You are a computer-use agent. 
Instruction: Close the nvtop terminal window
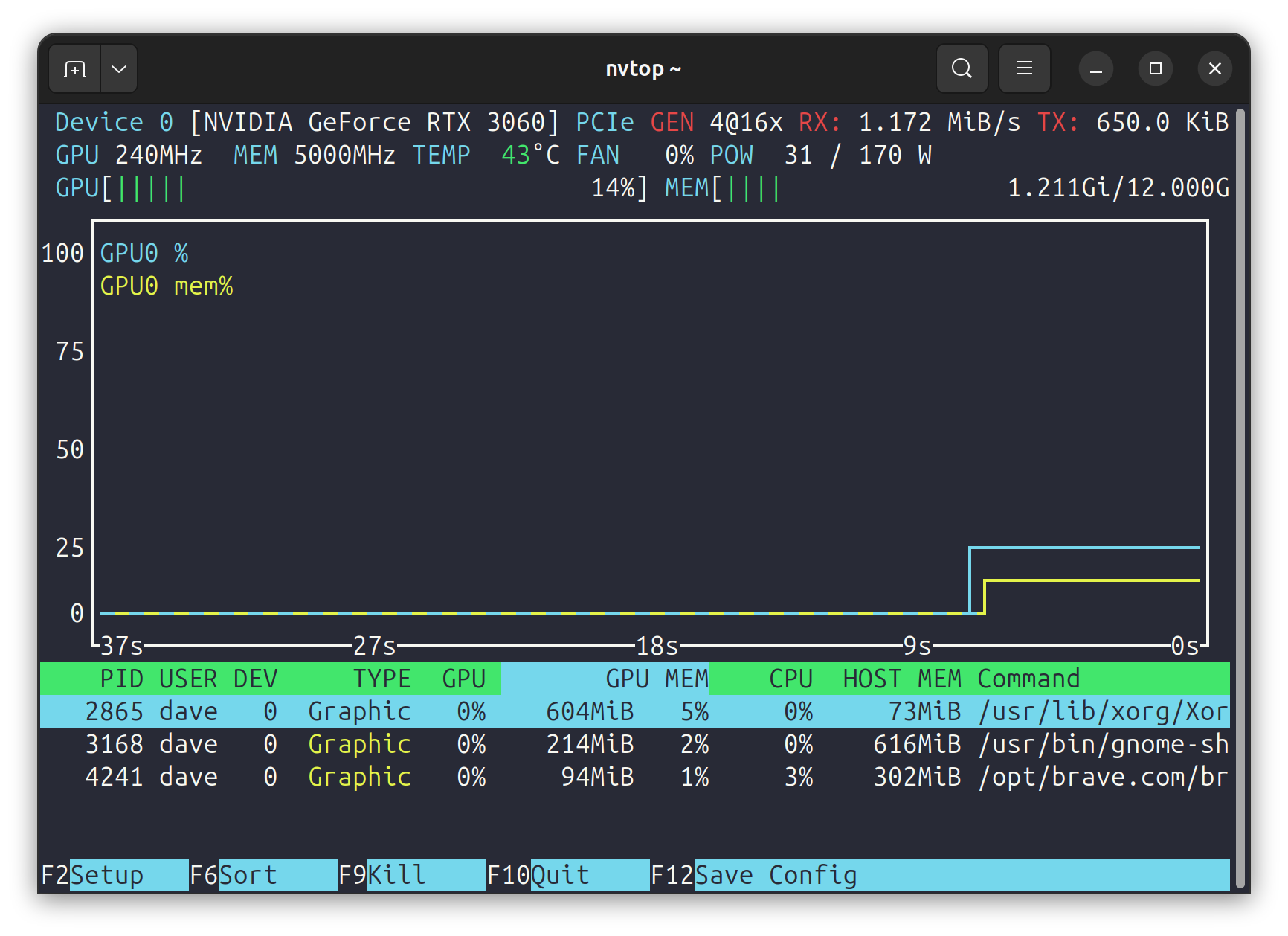coord(1215,69)
